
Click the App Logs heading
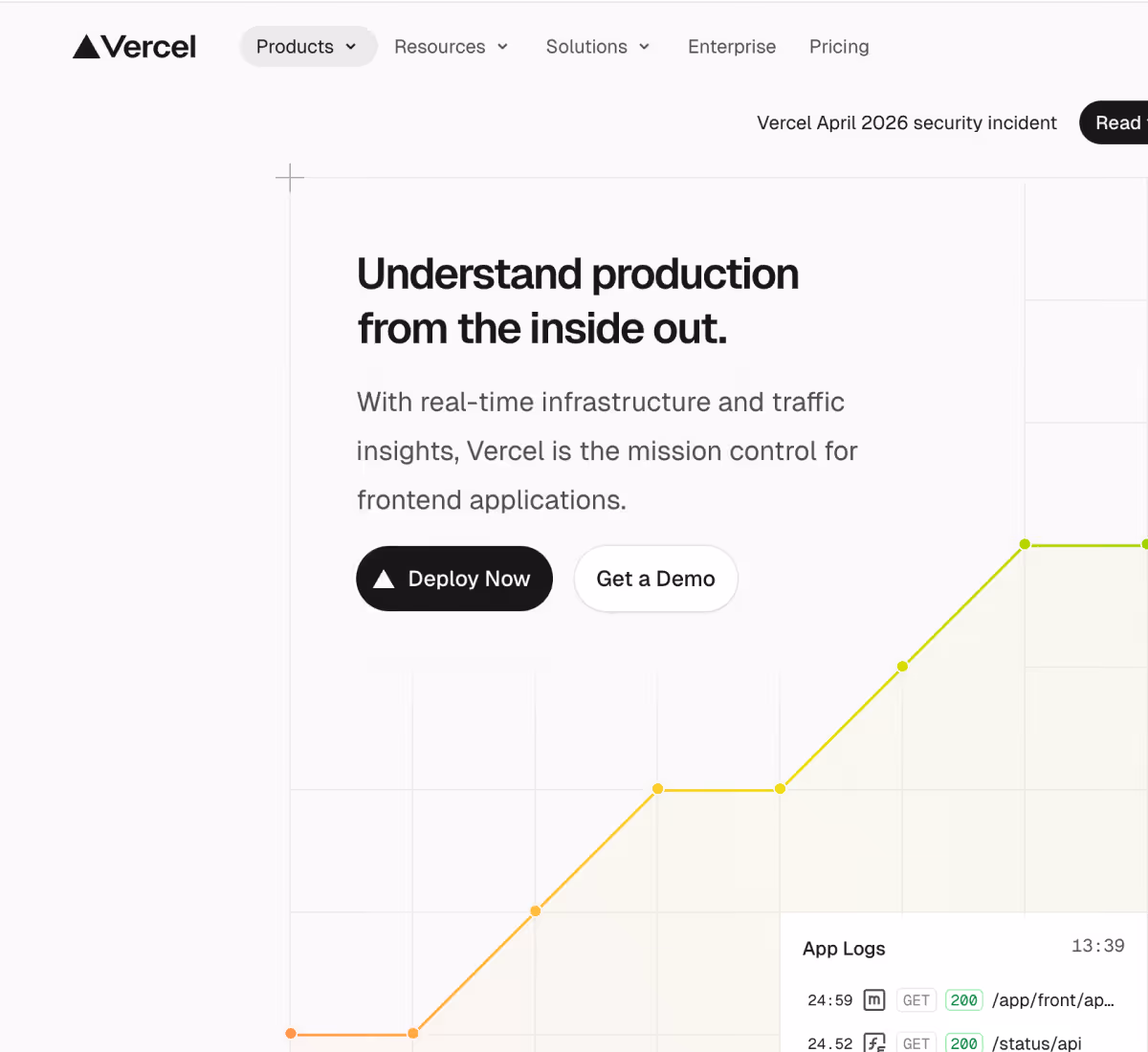pos(844,949)
